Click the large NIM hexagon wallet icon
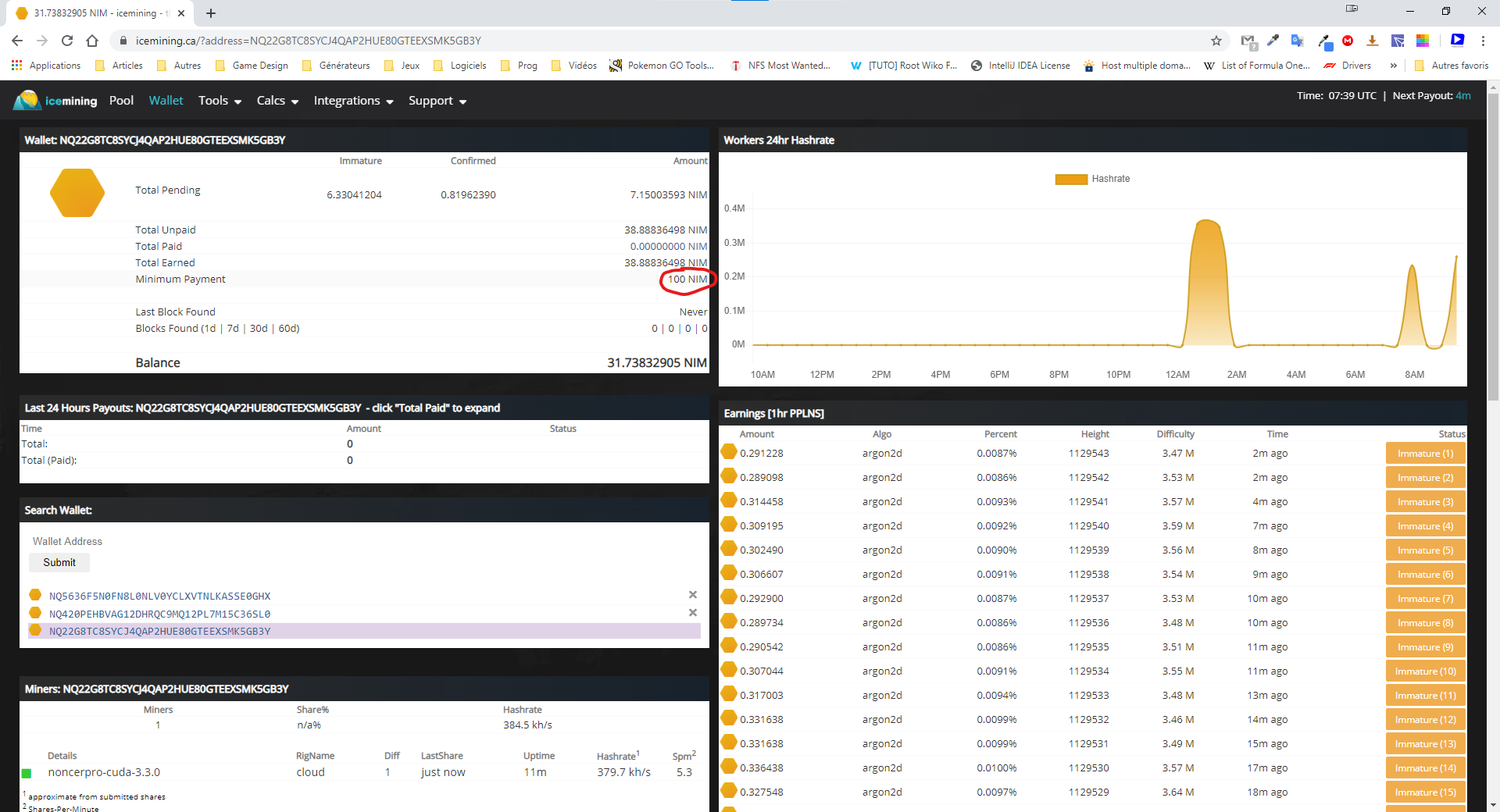The image size is (1500, 812). coord(77,193)
